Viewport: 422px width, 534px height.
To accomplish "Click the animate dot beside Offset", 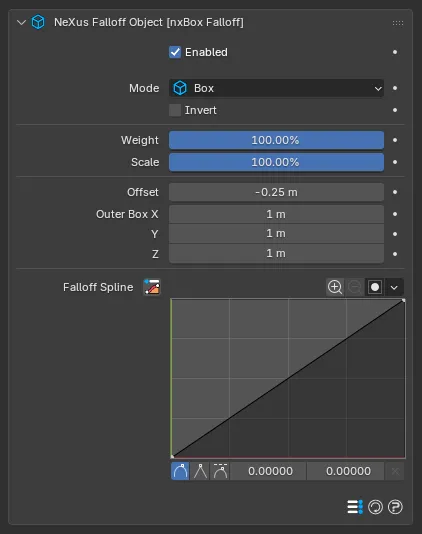I will 395,192.
